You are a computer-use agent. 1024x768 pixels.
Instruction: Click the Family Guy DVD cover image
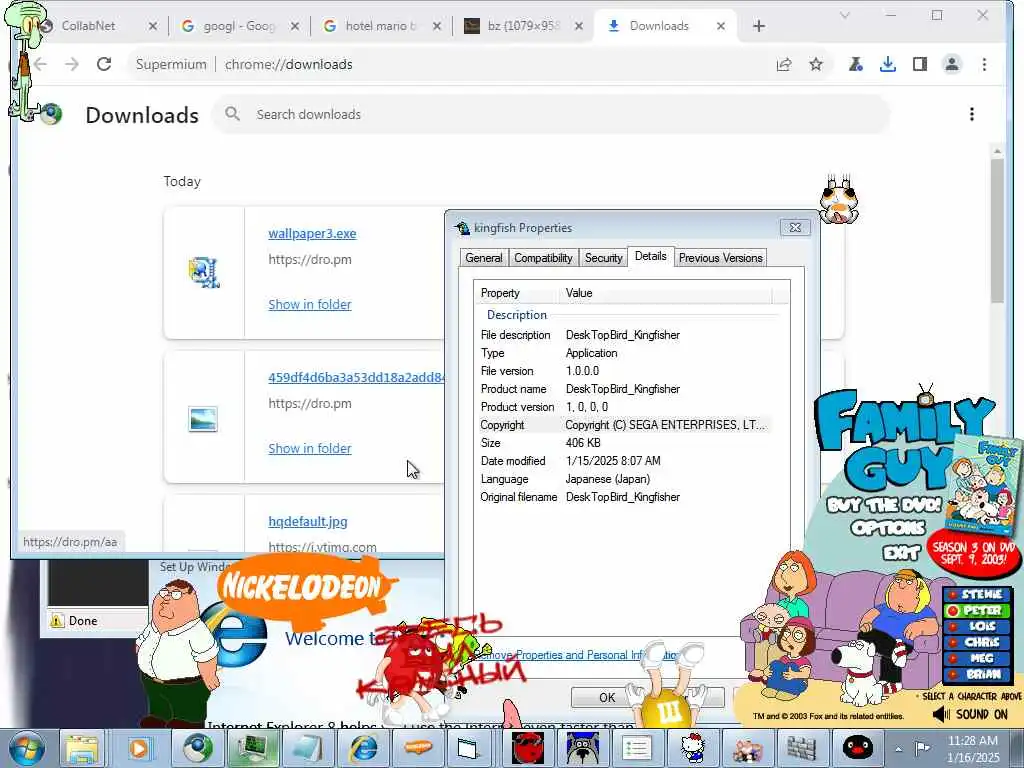point(984,485)
